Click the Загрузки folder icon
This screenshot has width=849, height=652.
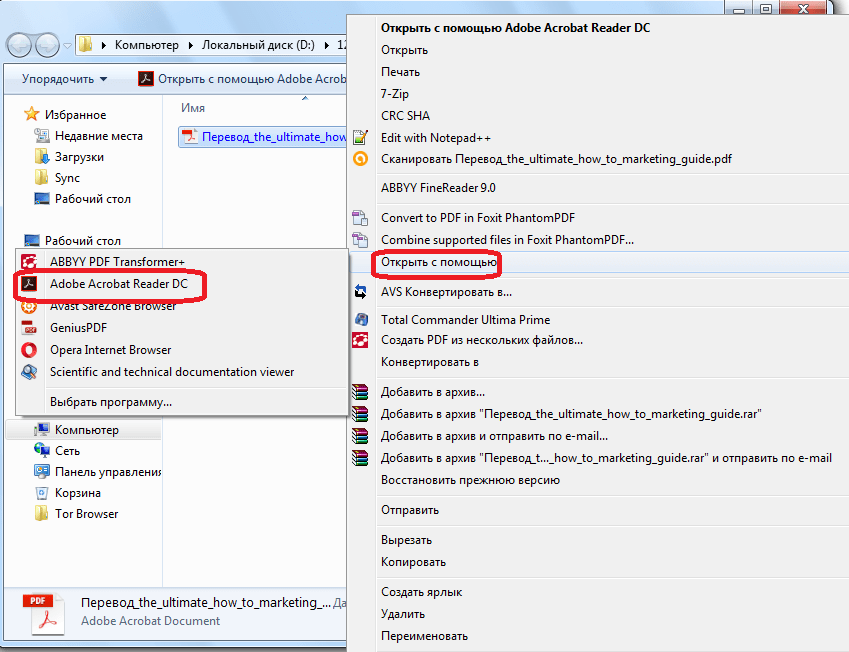[x=42, y=157]
